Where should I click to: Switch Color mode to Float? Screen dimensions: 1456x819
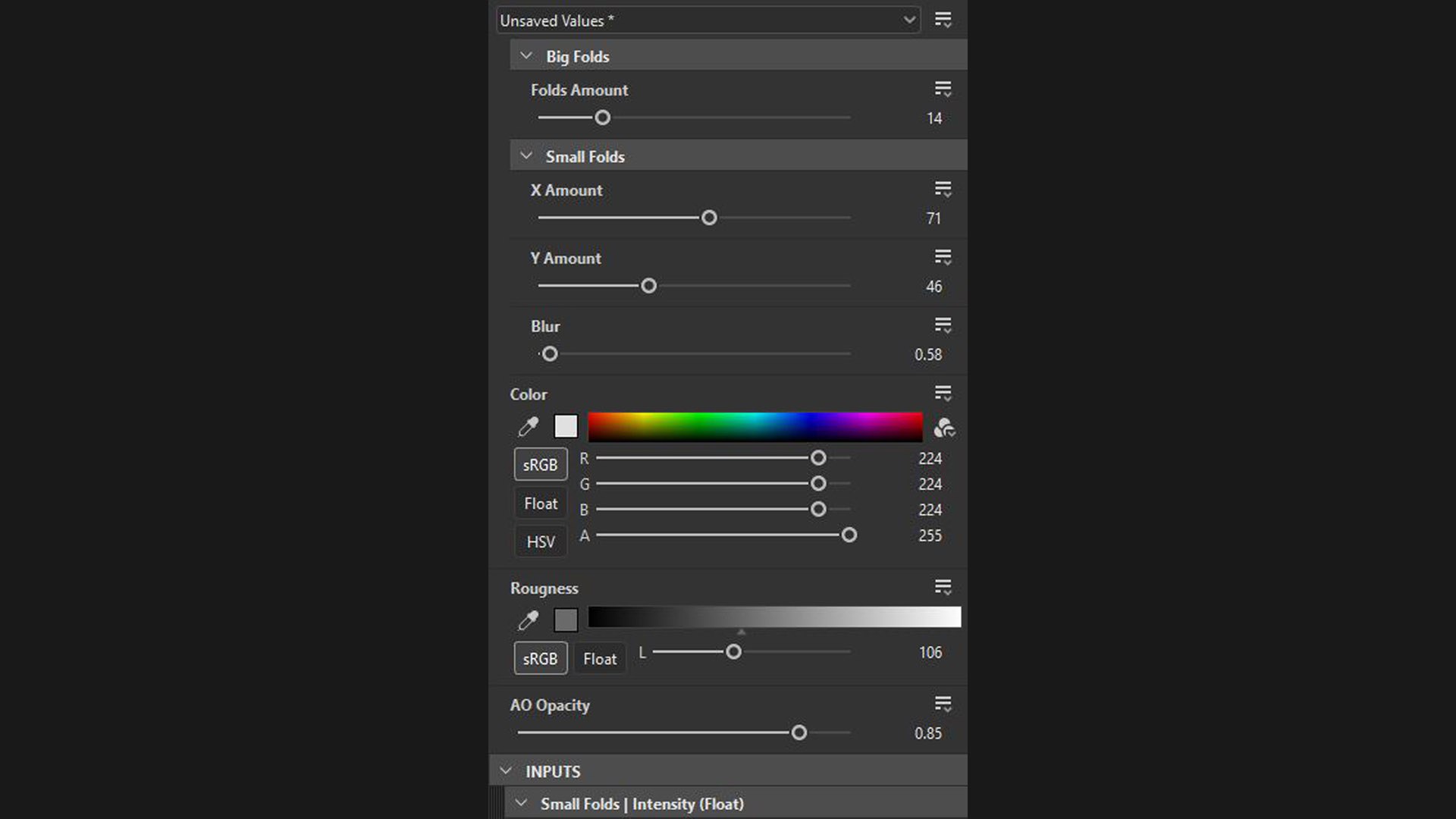pyautogui.click(x=541, y=504)
